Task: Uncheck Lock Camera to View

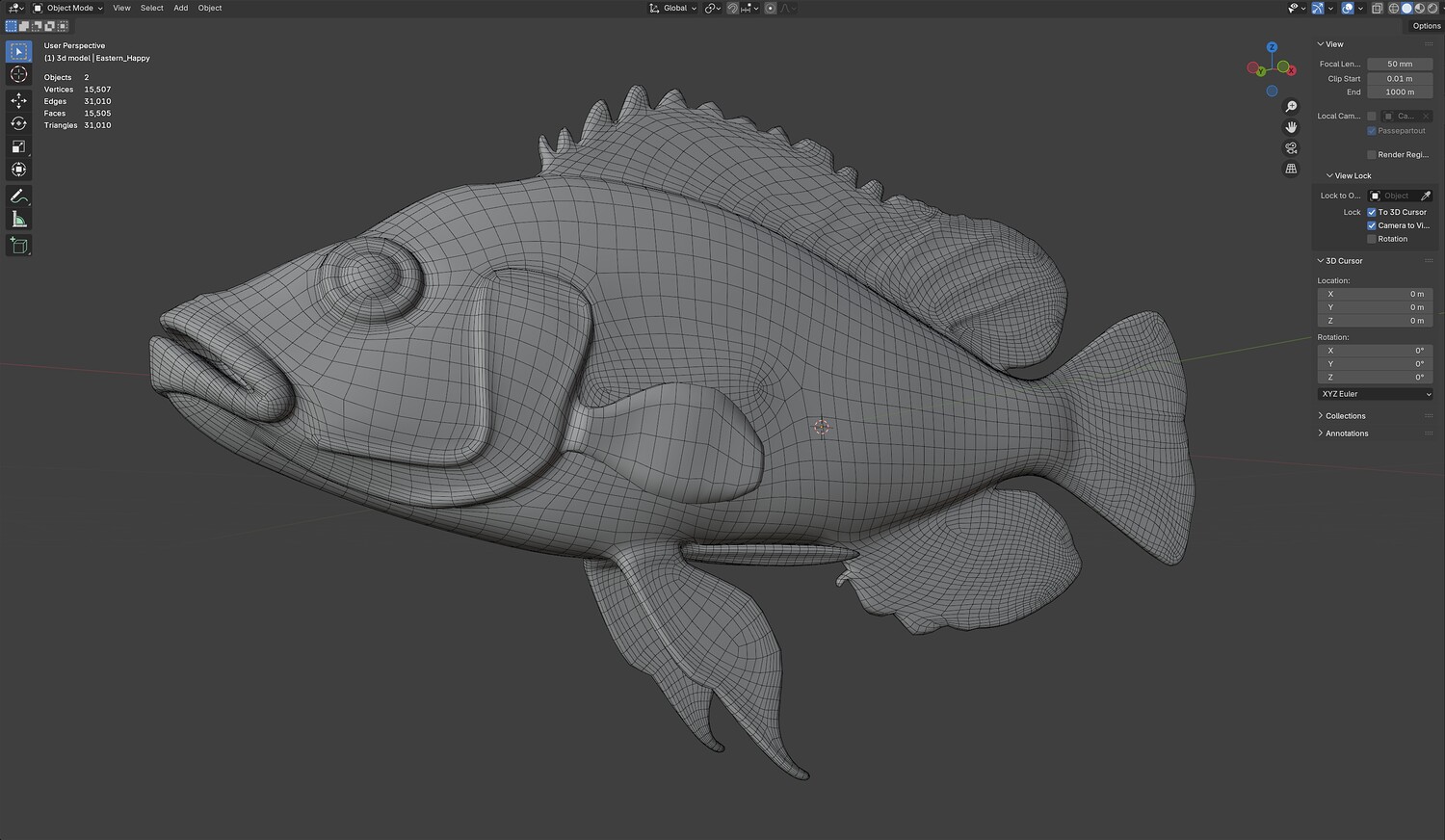Action: (1372, 225)
